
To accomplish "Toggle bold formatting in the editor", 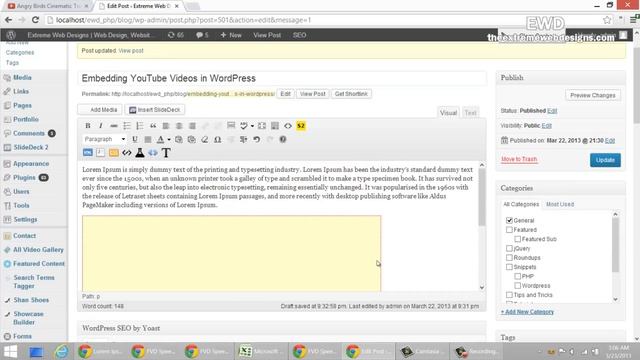I will pos(88,126).
